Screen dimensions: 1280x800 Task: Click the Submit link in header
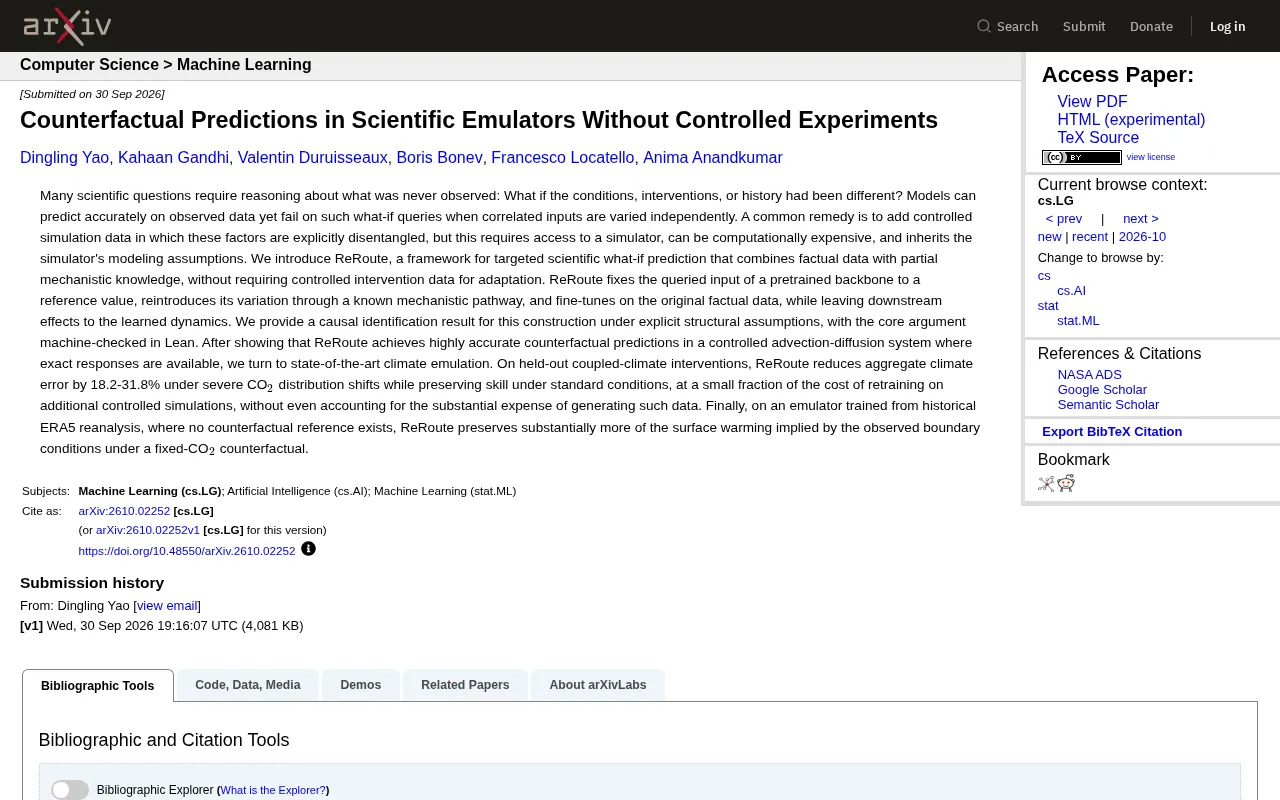tap(1084, 26)
